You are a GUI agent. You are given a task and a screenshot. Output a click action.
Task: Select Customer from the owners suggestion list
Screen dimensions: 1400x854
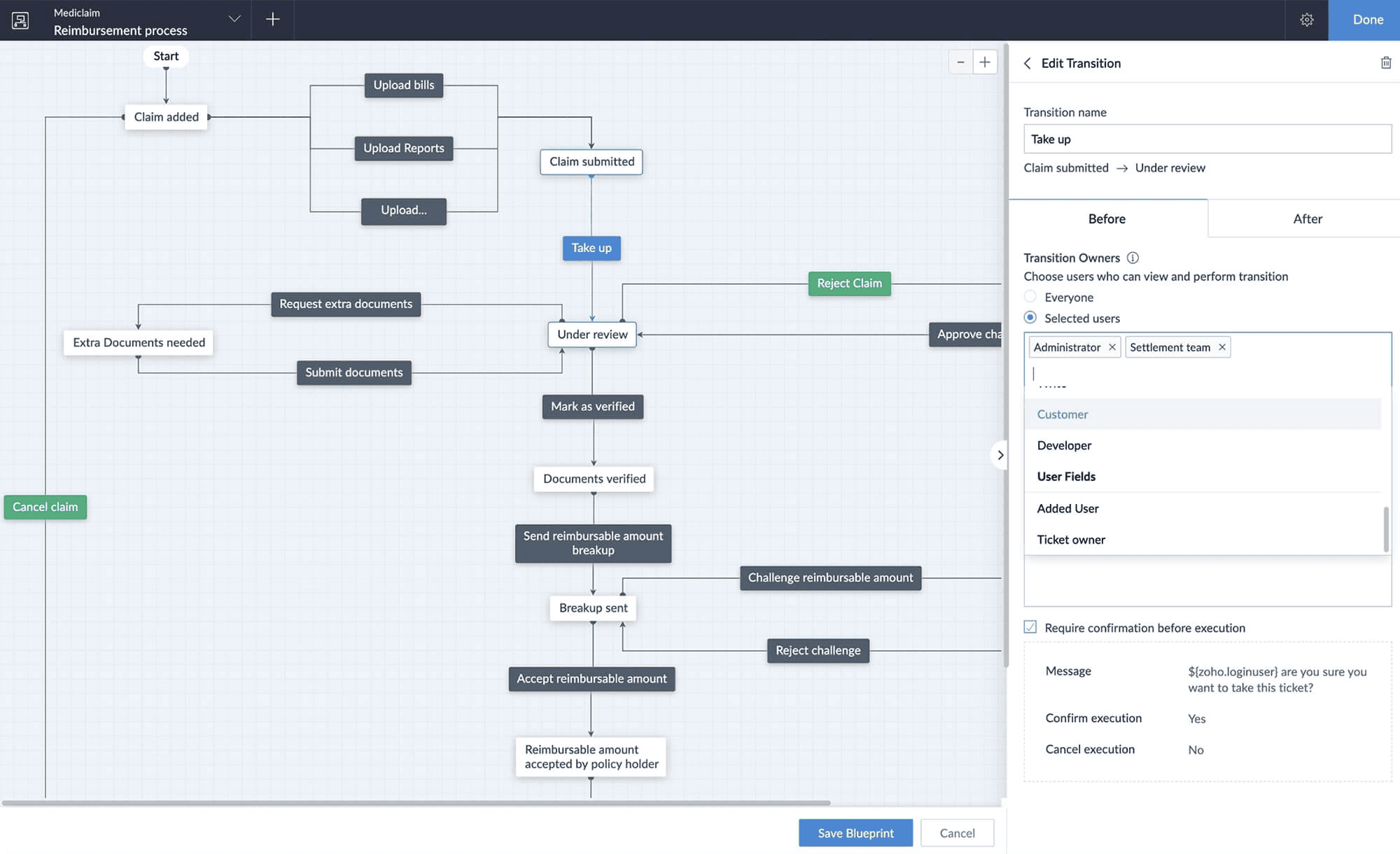1062,414
